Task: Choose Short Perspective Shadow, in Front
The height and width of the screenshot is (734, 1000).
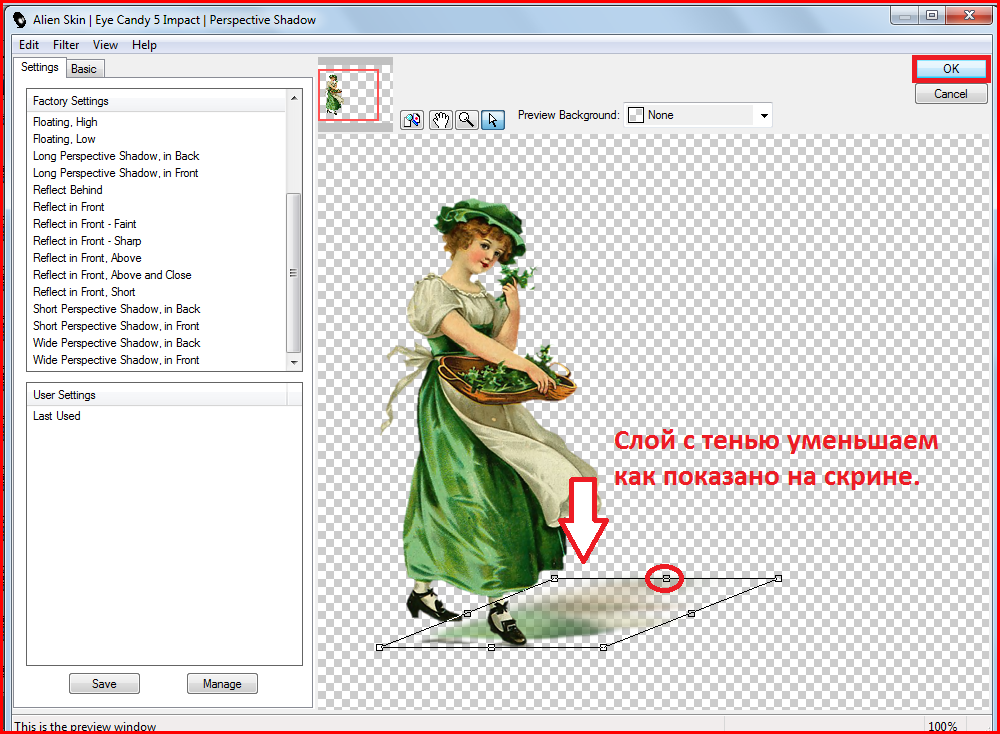Action: tap(116, 326)
